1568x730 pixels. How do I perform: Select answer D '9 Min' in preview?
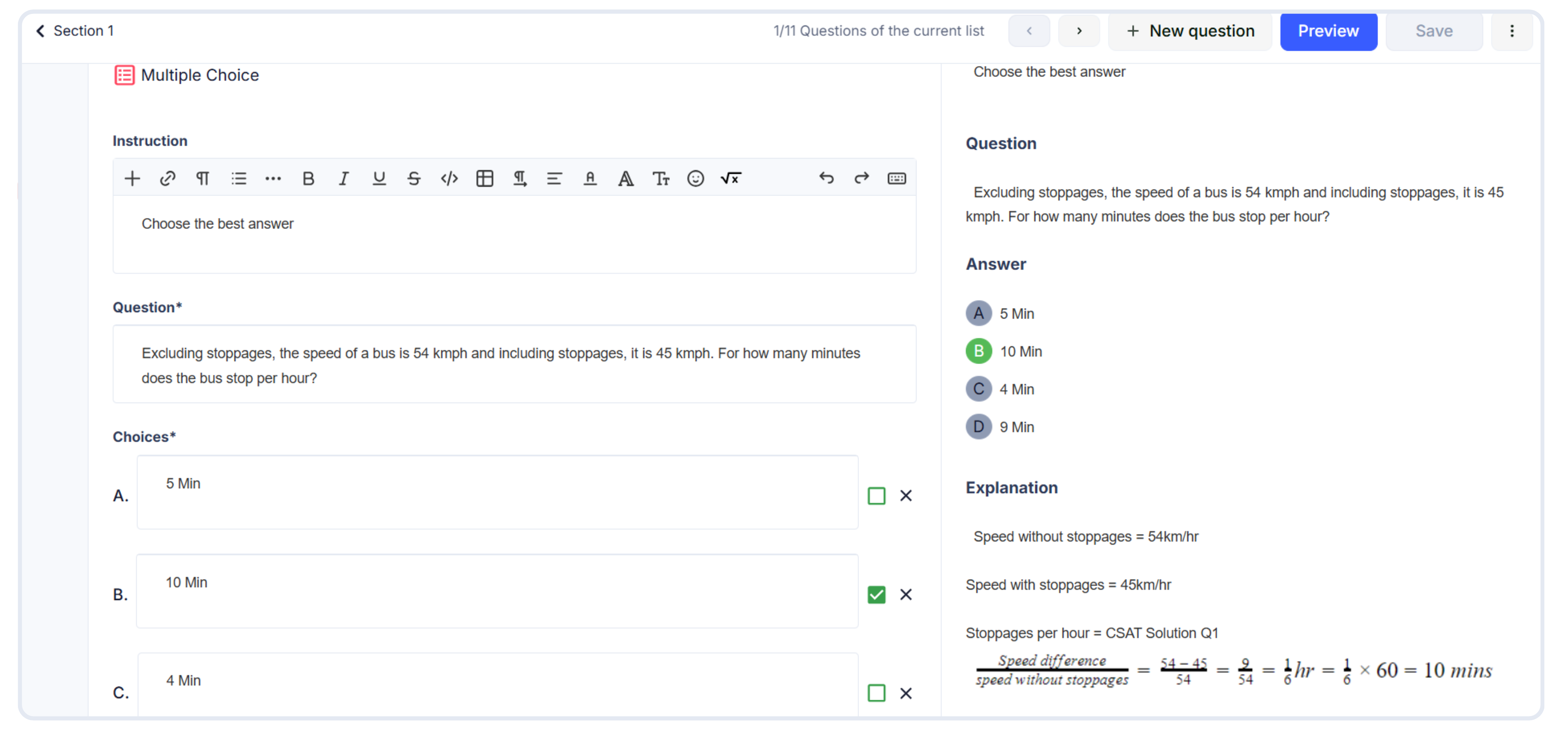pyautogui.click(x=979, y=427)
